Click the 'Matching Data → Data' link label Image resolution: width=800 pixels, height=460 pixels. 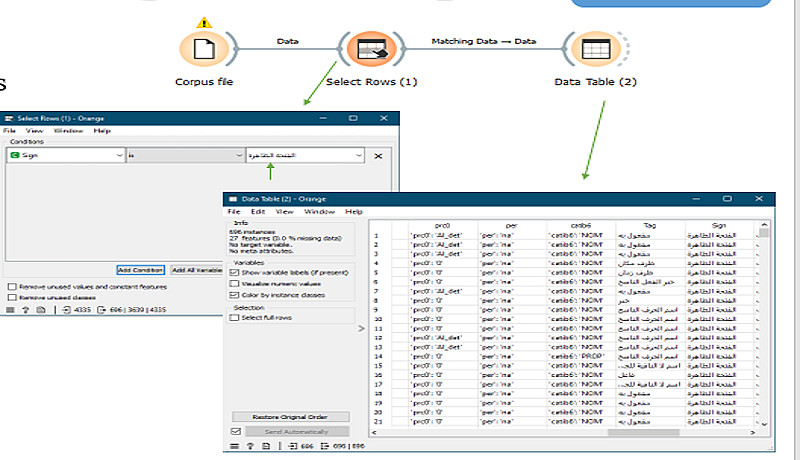484,41
